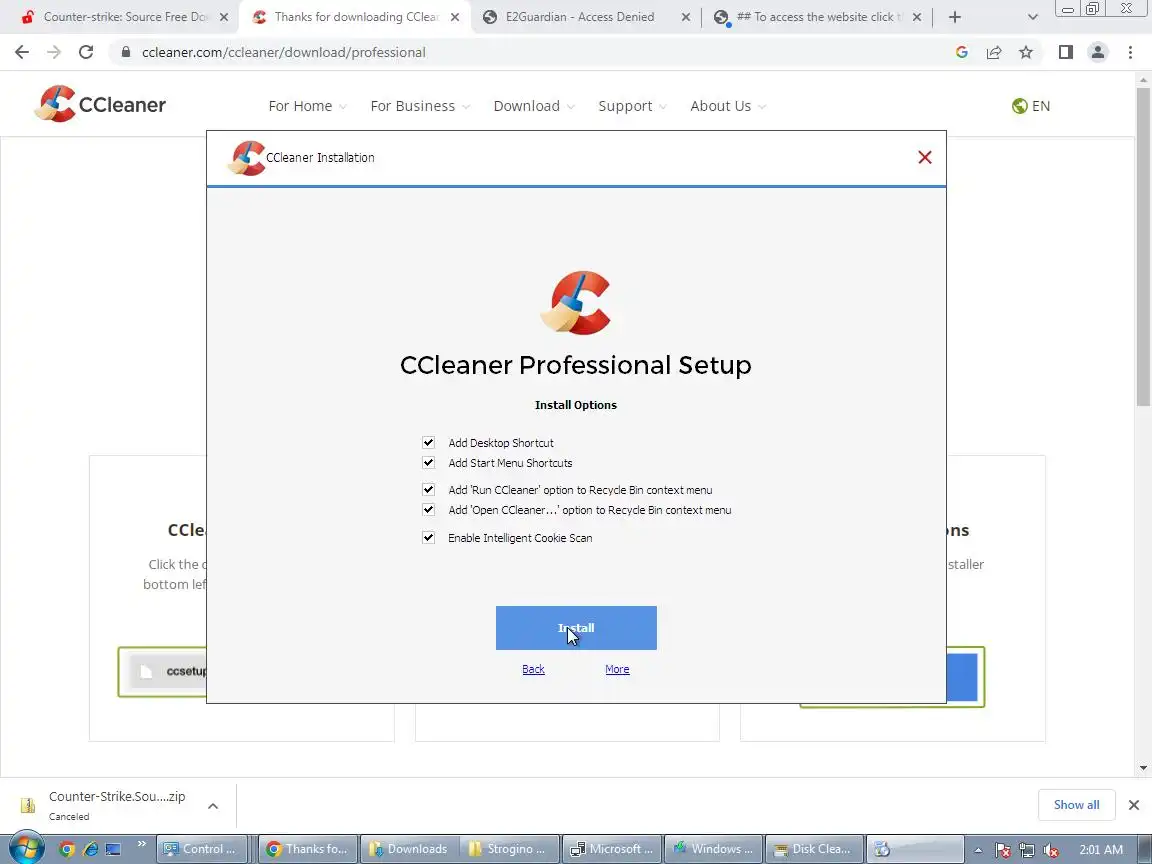Switch to Microsoft taskbar button
1152x864 pixels.
pyautogui.click(x=613, y=849)
